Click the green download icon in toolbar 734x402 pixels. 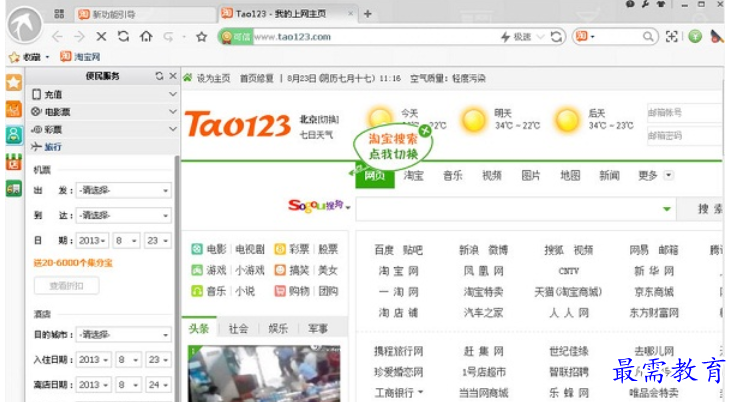pos(695,37)
